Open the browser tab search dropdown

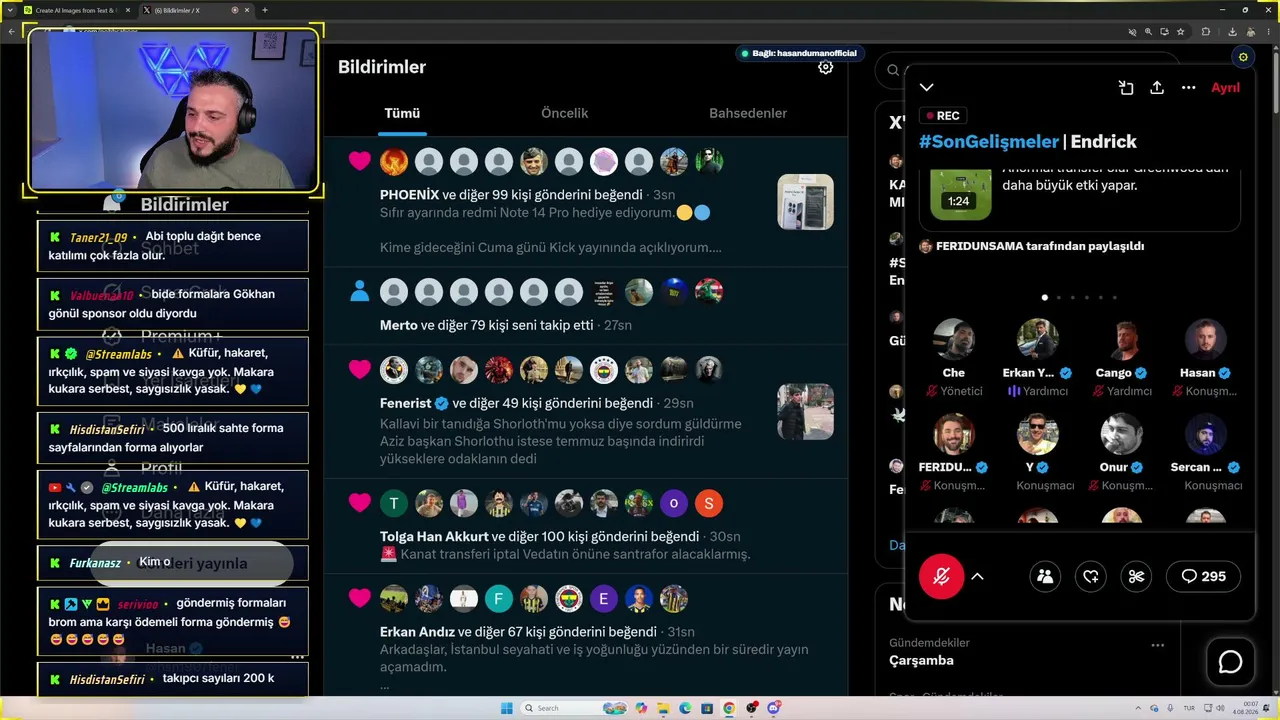(11, 10)
